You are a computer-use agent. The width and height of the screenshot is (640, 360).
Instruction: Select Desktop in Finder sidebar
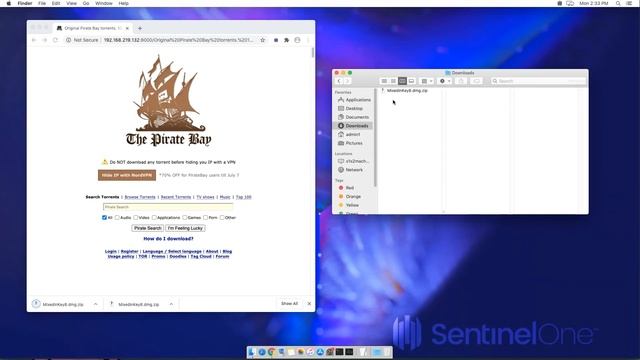(351, 109)
